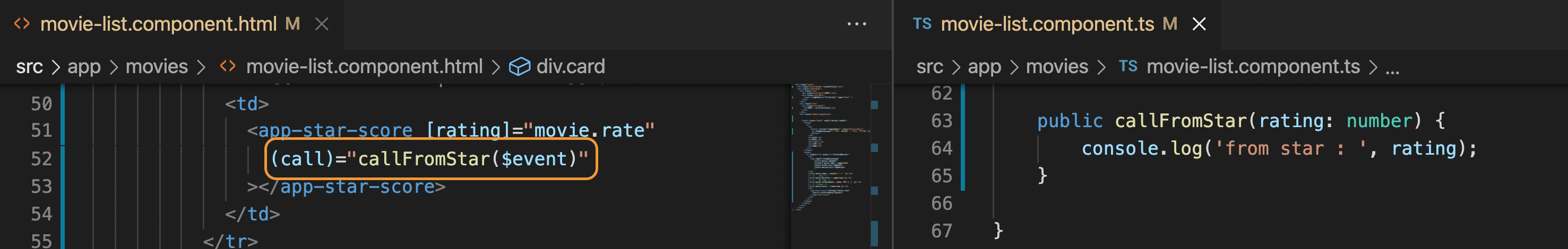Close the movie-list.component.ts tab

click(1199, 24)
